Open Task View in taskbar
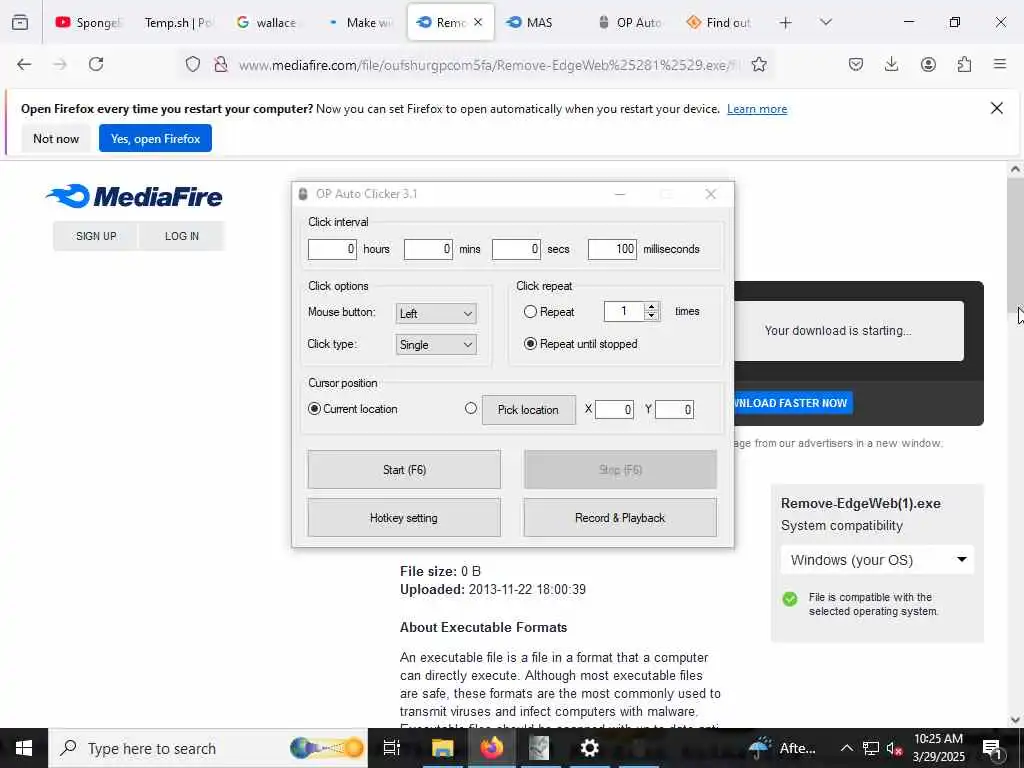 point(391,748)
